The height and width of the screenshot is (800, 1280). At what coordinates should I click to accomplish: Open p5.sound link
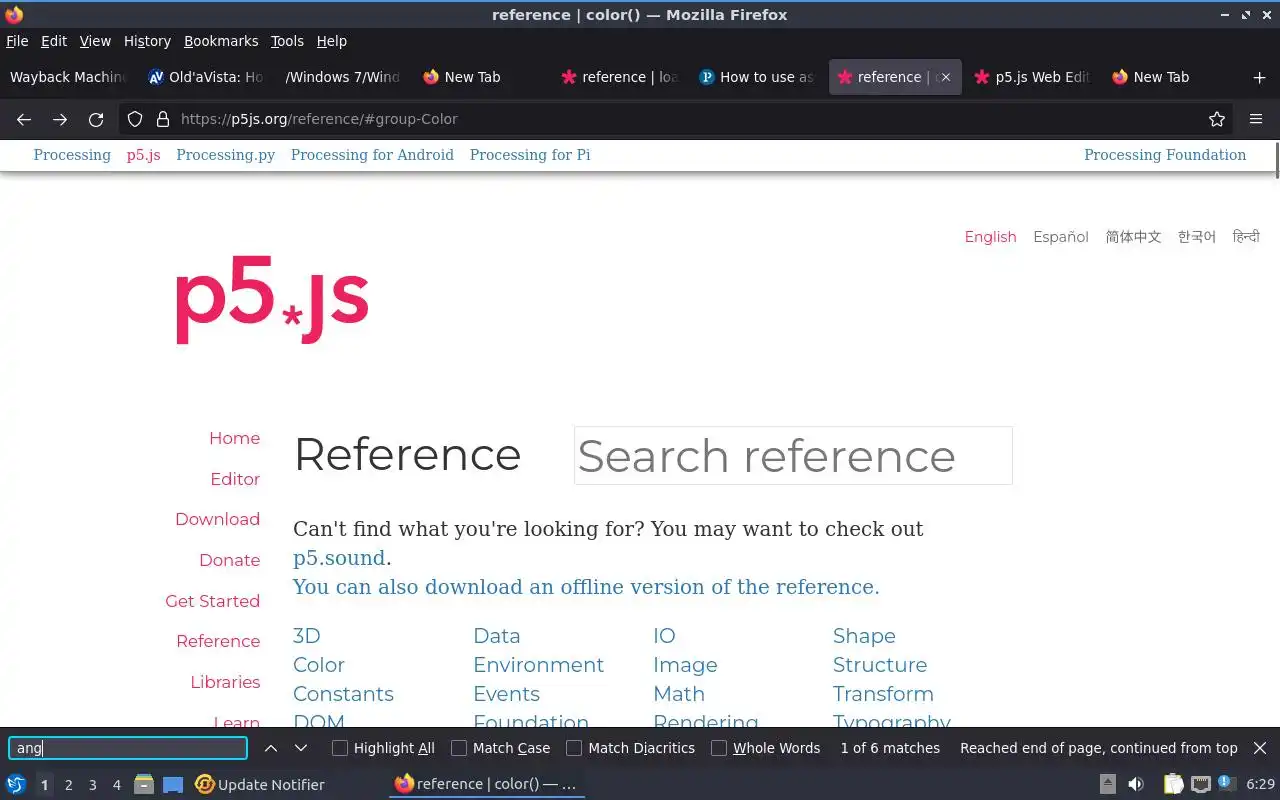click(339, 558)
